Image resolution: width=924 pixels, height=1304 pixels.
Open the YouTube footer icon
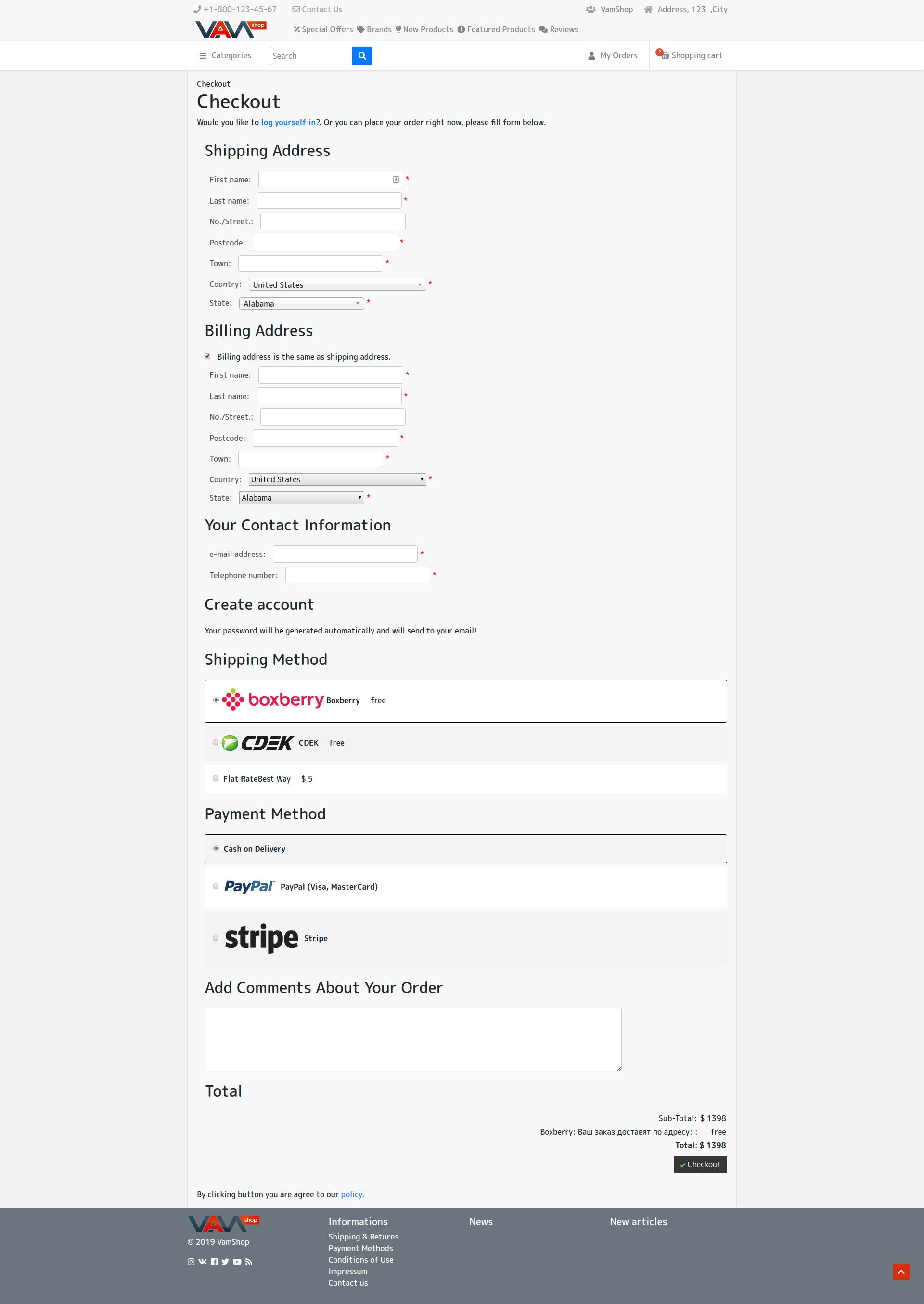tap(237, 1261)
